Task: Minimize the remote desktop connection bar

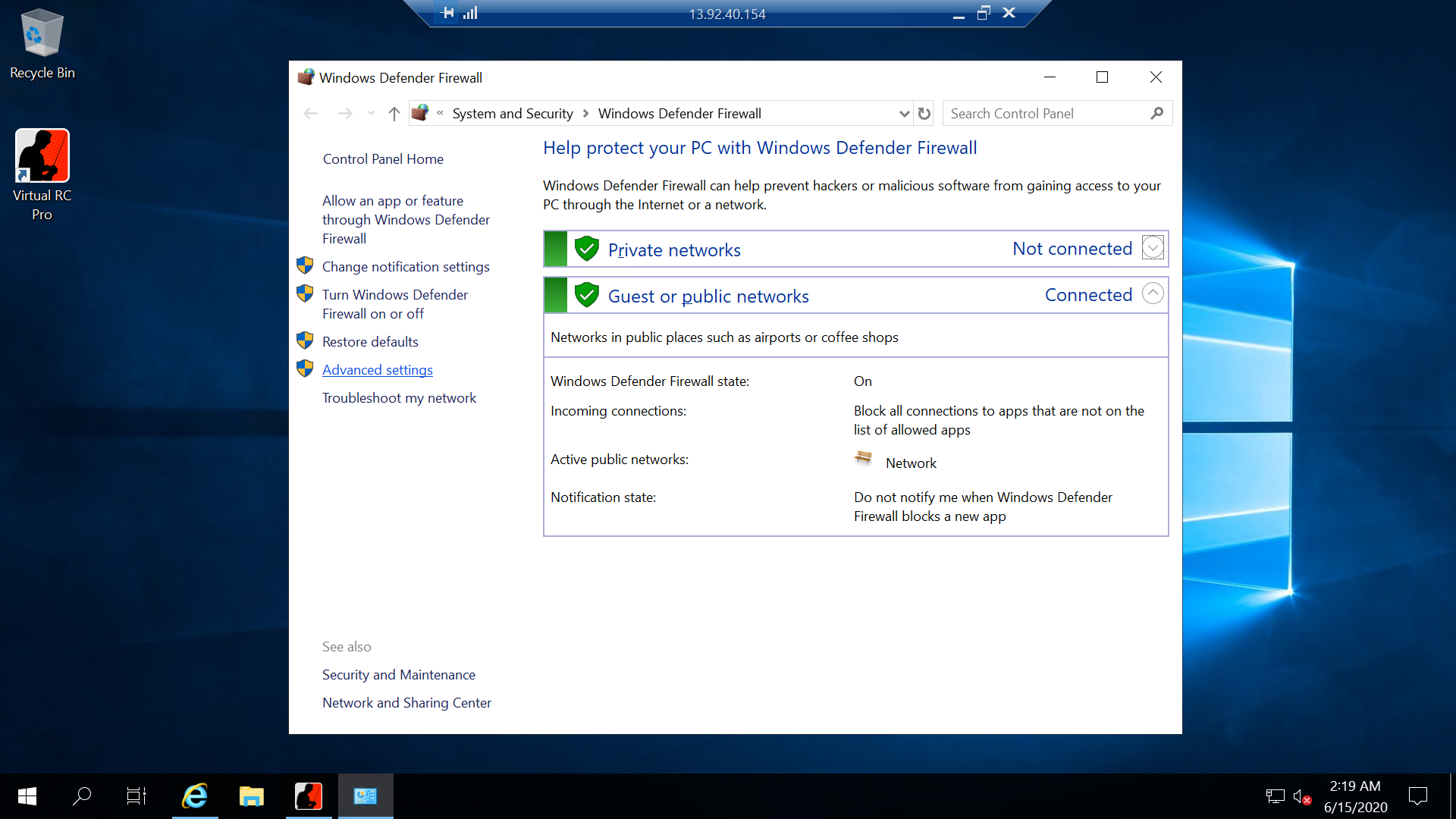Action: (x=959, y=14)
